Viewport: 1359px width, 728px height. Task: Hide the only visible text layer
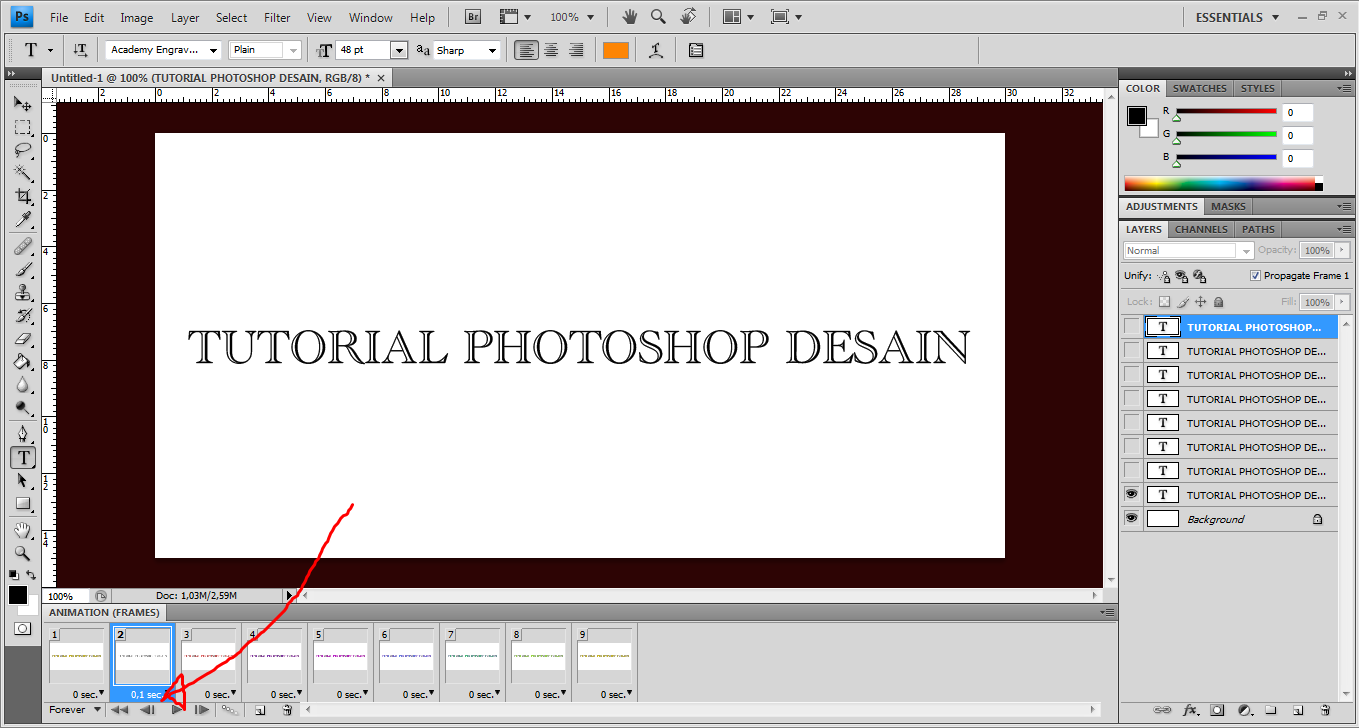tap(1131, 495)
